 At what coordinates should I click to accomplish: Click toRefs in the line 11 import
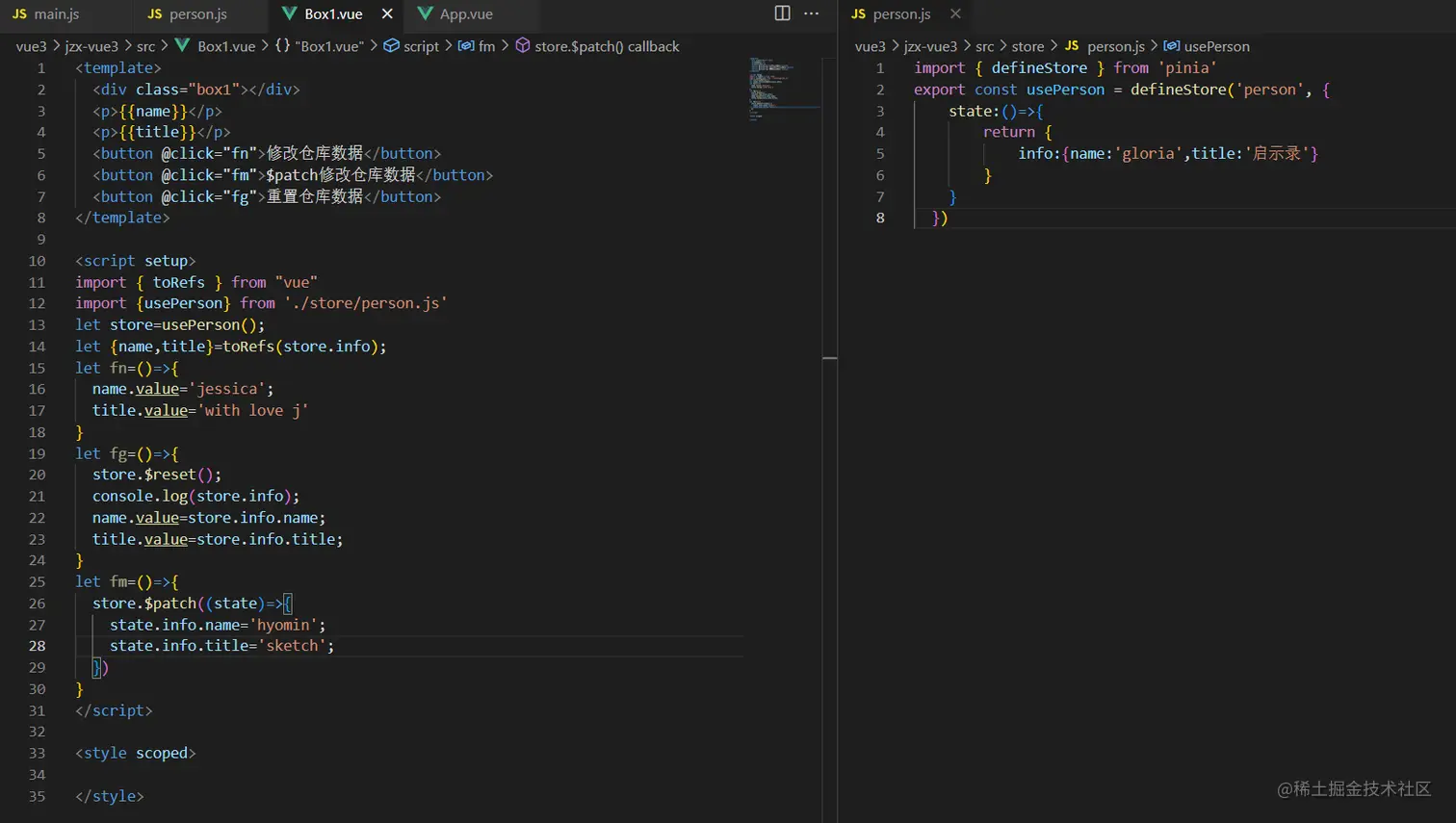click(x=178, y=282)
